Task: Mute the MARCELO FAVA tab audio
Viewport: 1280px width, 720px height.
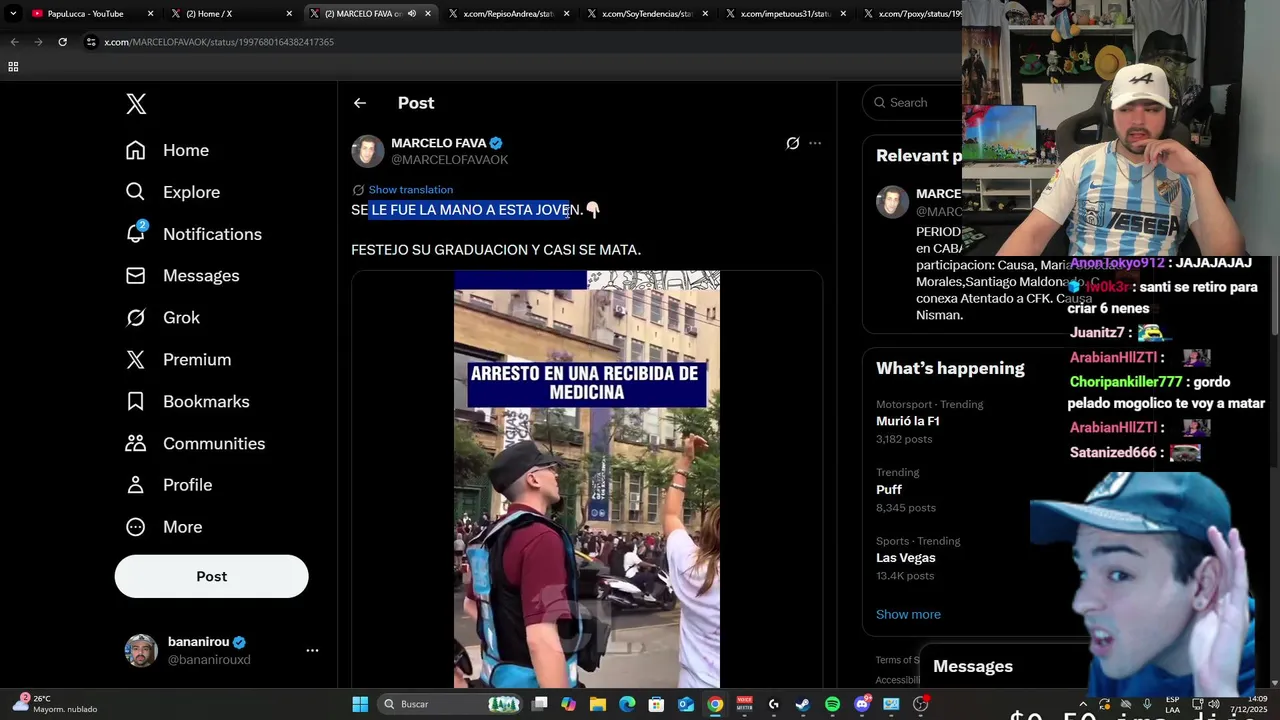Action: click(x=412, y=14)
